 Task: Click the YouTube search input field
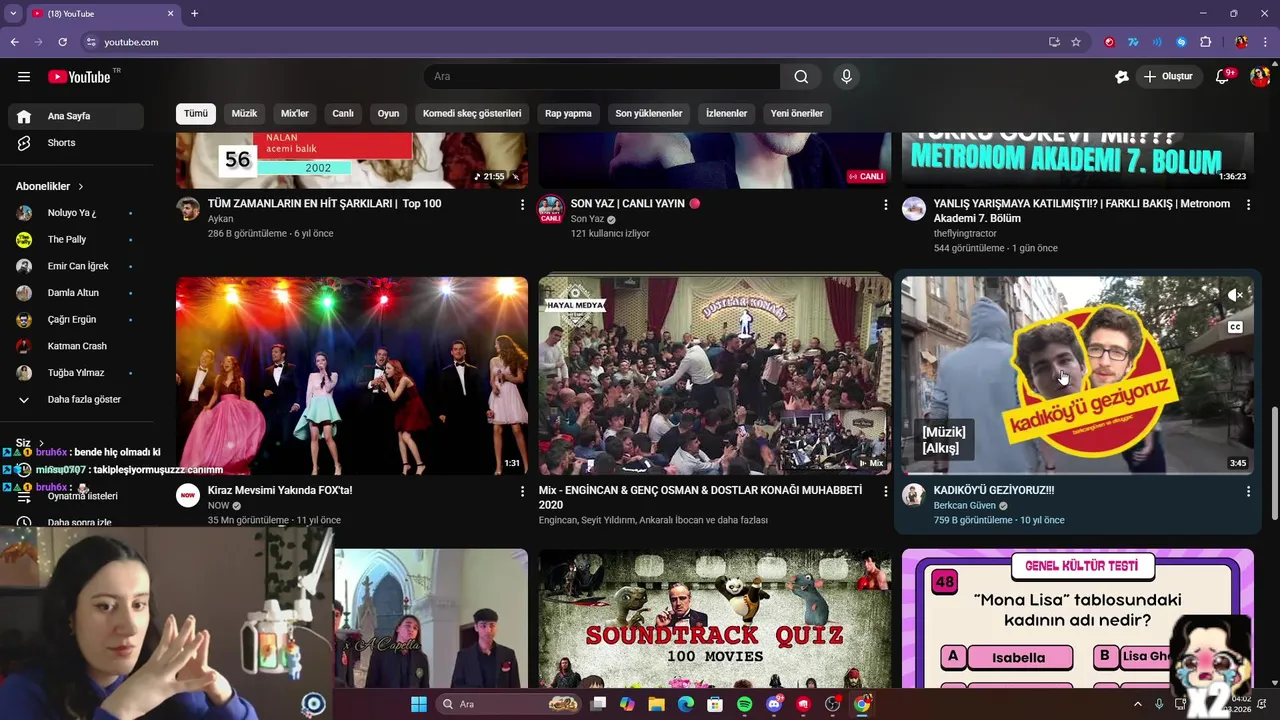click(602, 77)
